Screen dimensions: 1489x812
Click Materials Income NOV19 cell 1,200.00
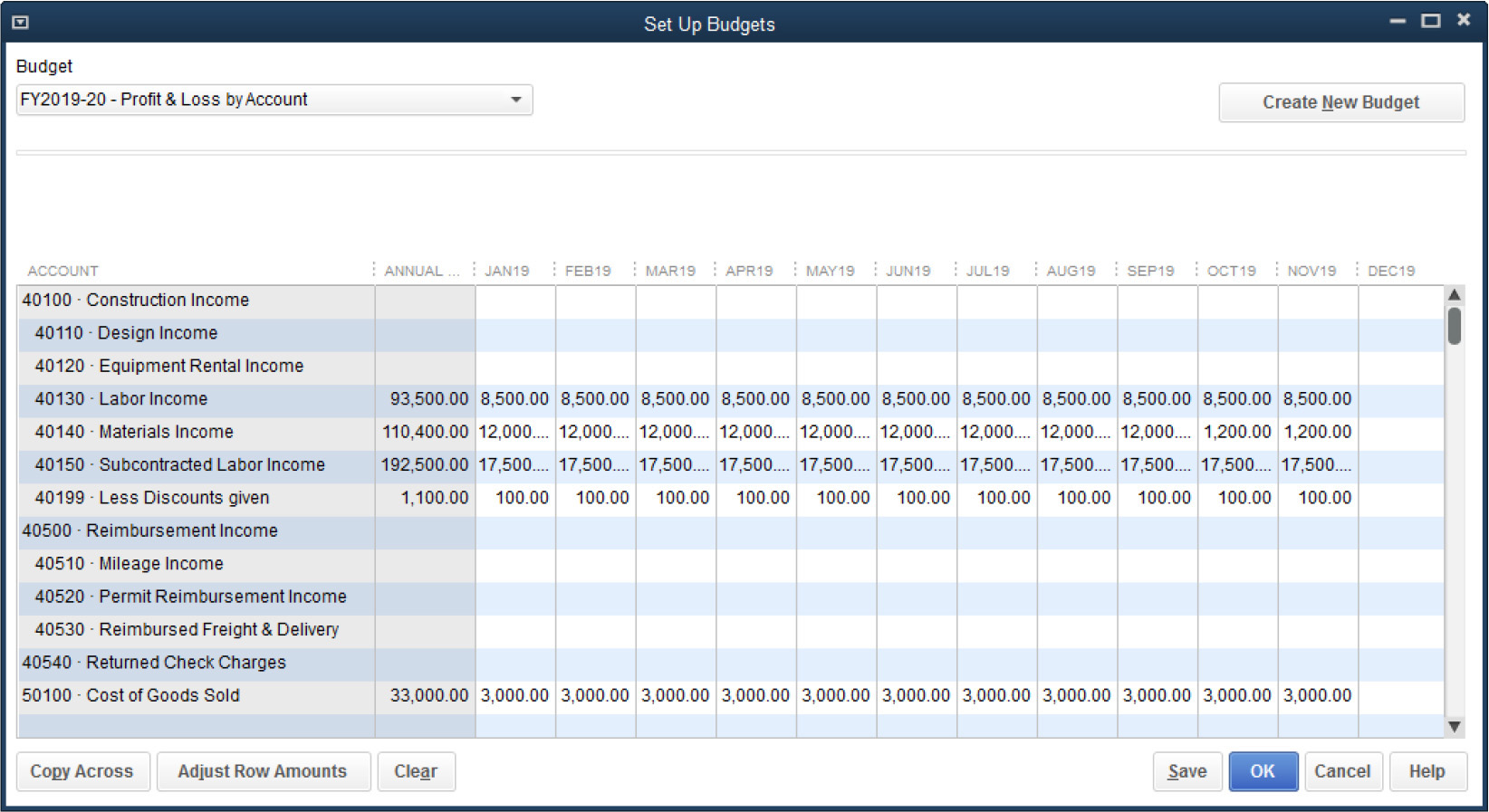coord(1318,433)
